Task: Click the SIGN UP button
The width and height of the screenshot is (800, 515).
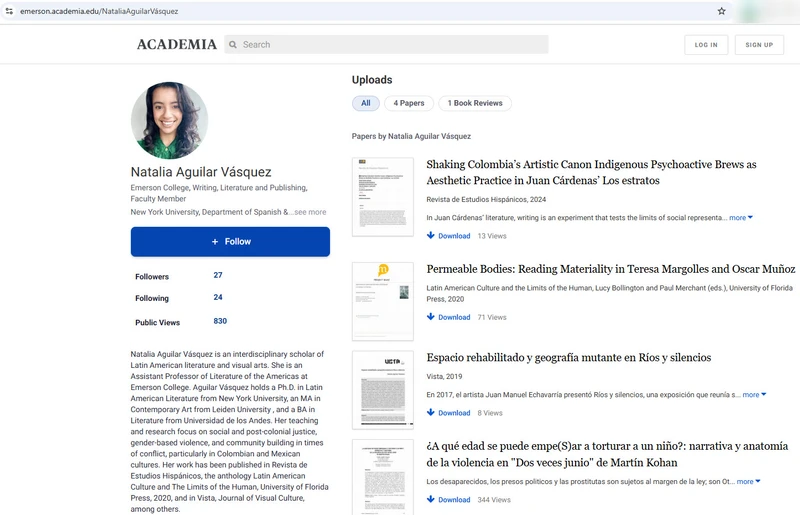Action: point(759,45)
